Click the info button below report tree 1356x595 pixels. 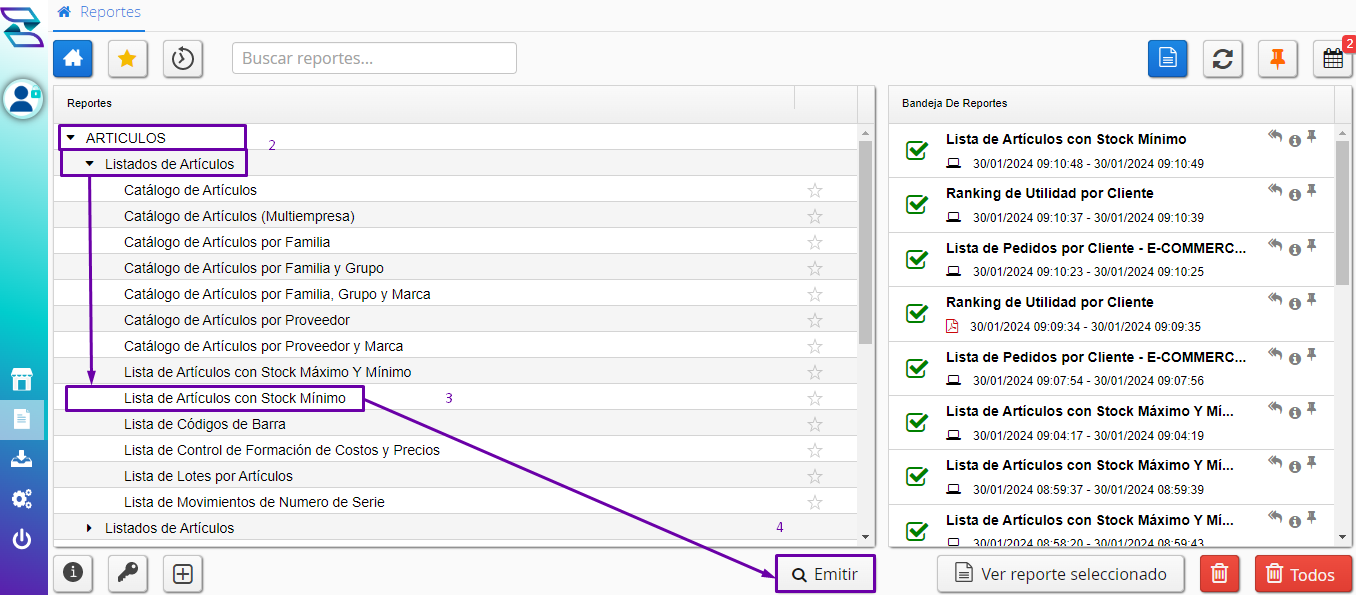point(73,574)
